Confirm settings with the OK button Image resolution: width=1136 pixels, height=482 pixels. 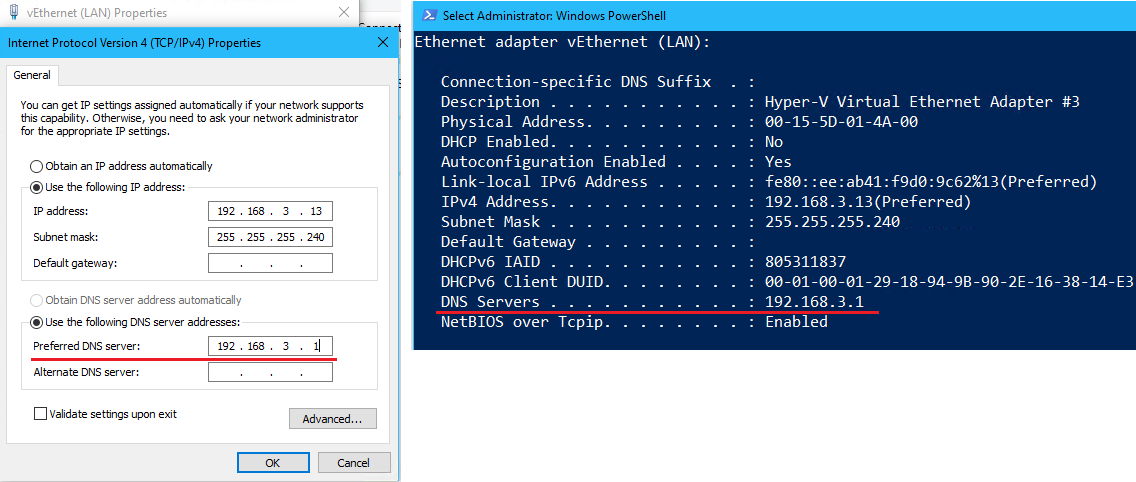click(x=272, y=462)
